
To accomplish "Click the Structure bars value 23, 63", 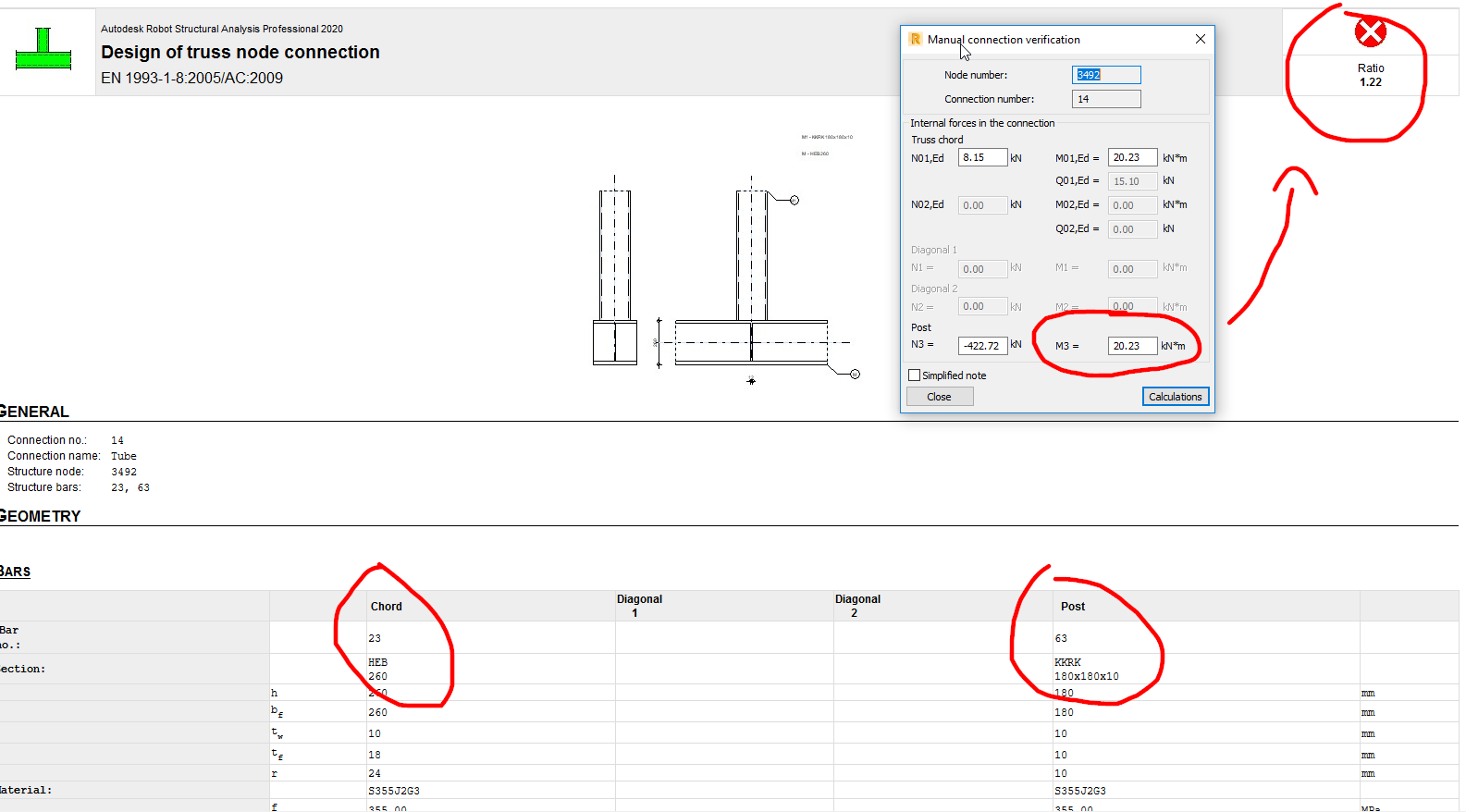I will (x=130, y=487).
